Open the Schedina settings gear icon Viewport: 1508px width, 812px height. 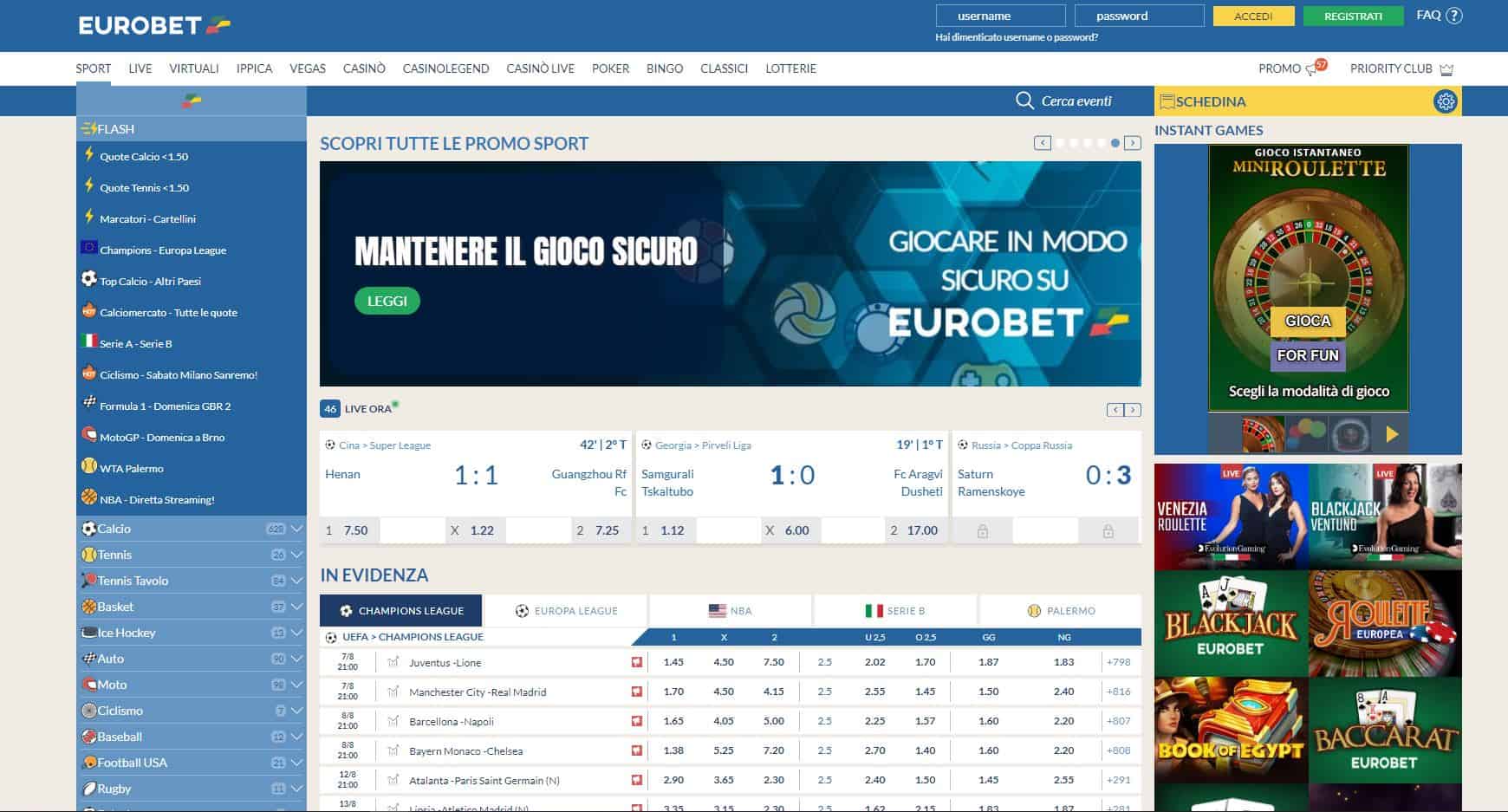tap(1445, 101)
